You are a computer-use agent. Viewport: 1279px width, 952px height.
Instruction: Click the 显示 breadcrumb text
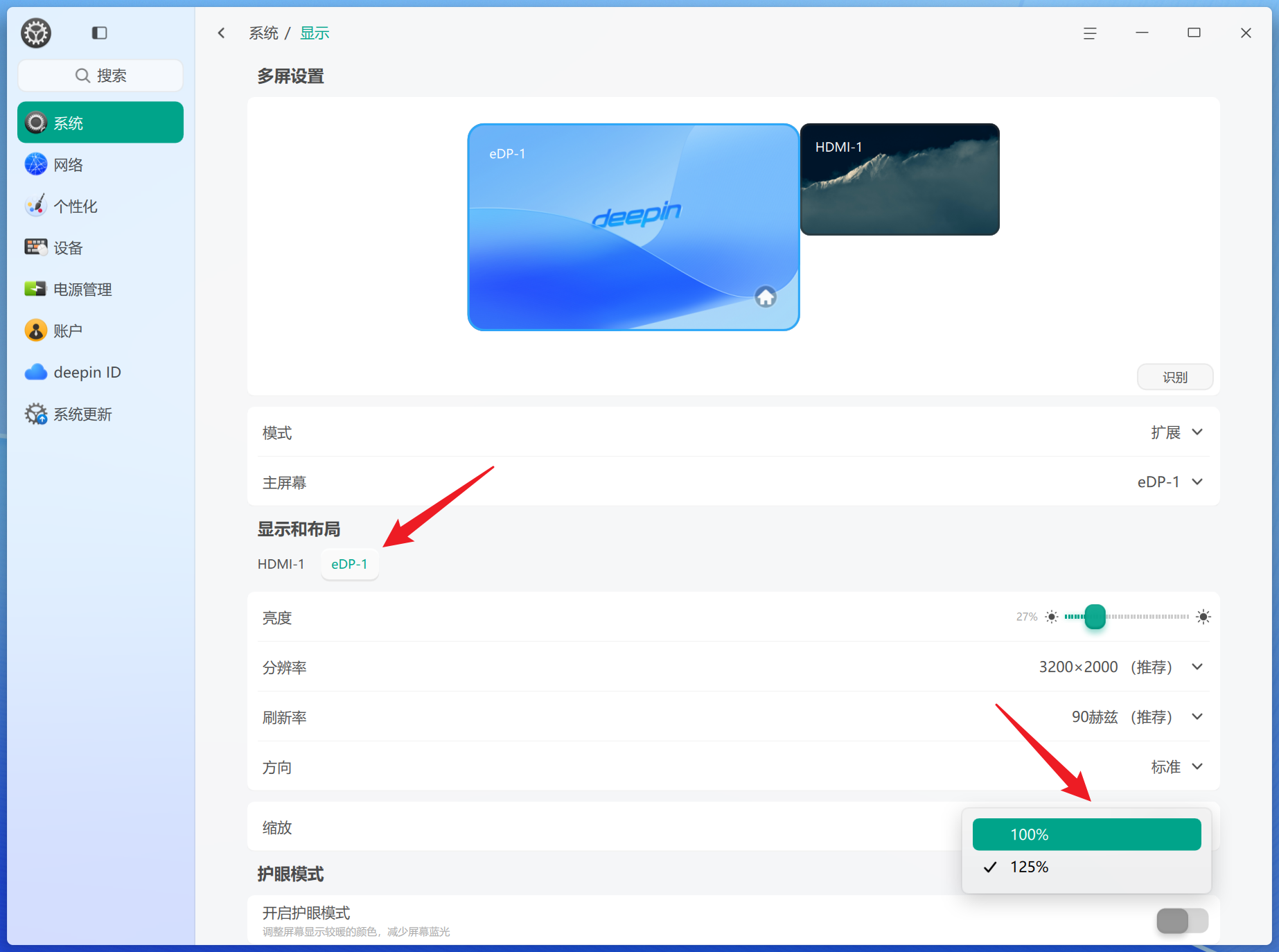point(315,33)
